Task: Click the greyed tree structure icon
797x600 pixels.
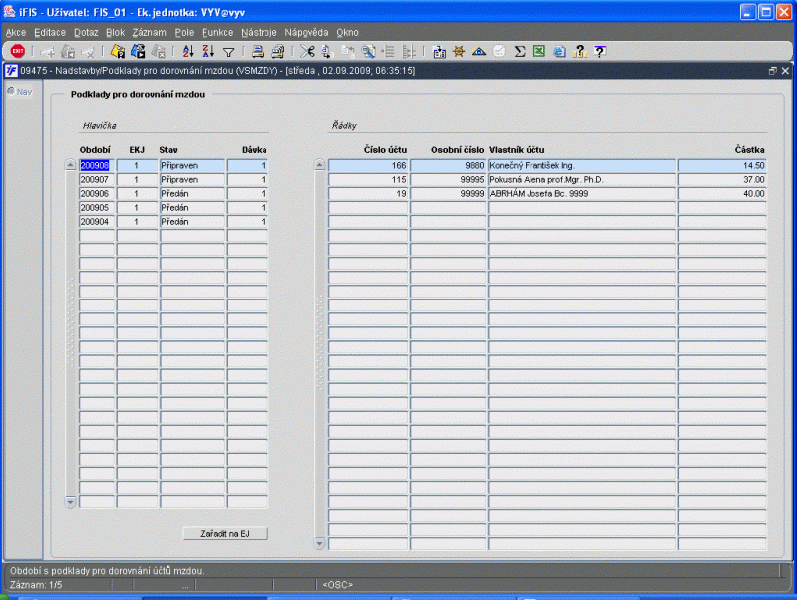Action: tap(409, 51)
